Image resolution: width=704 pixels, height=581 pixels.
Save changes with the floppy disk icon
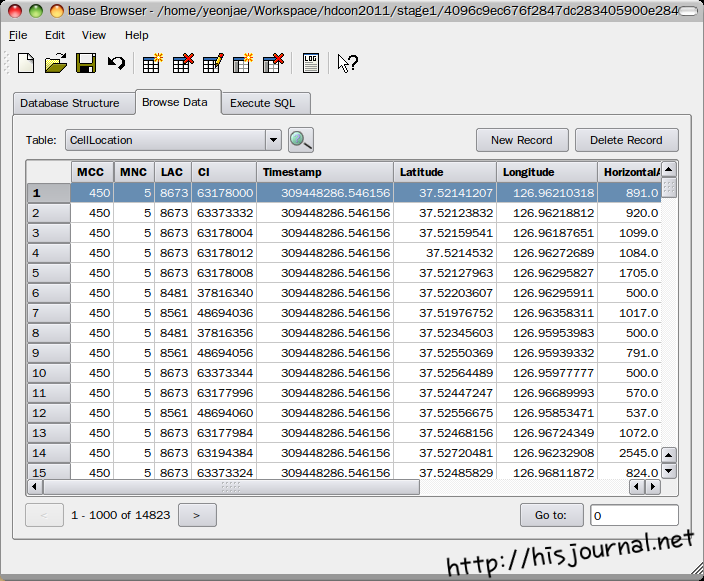[x=86, y=63]
